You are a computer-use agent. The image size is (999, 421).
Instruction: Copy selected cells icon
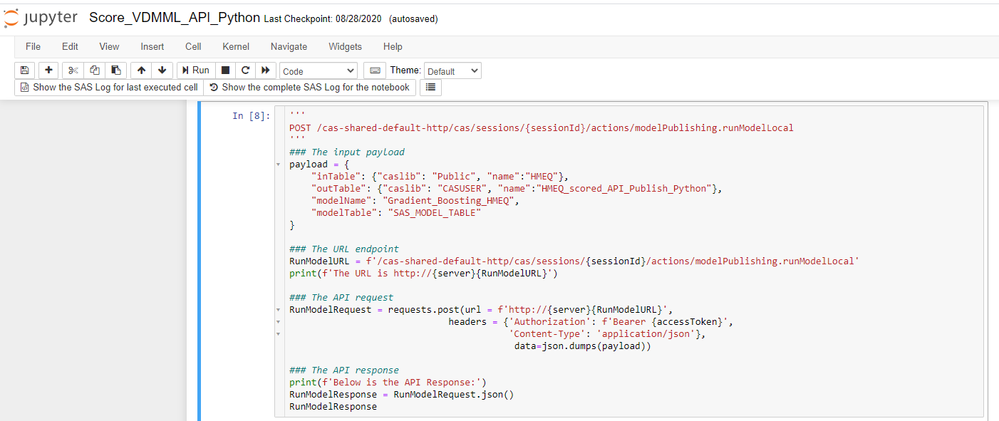[x=95, y=71]
